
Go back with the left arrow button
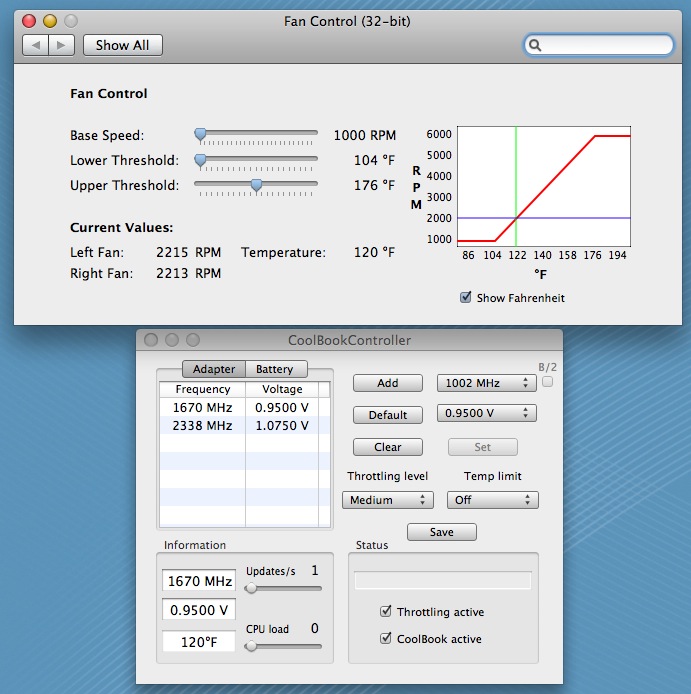35,45
